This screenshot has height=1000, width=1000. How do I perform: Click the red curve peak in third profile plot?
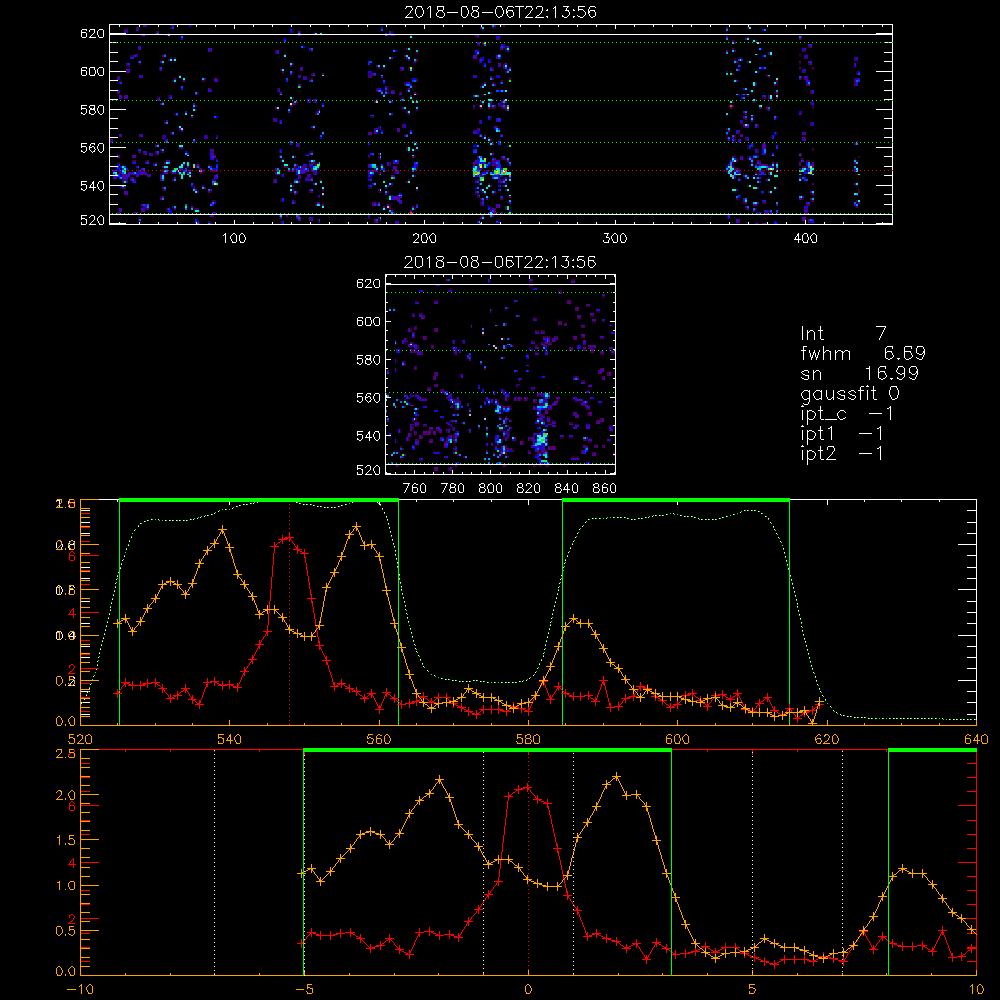pyautogui.click(x=289, y=538)
